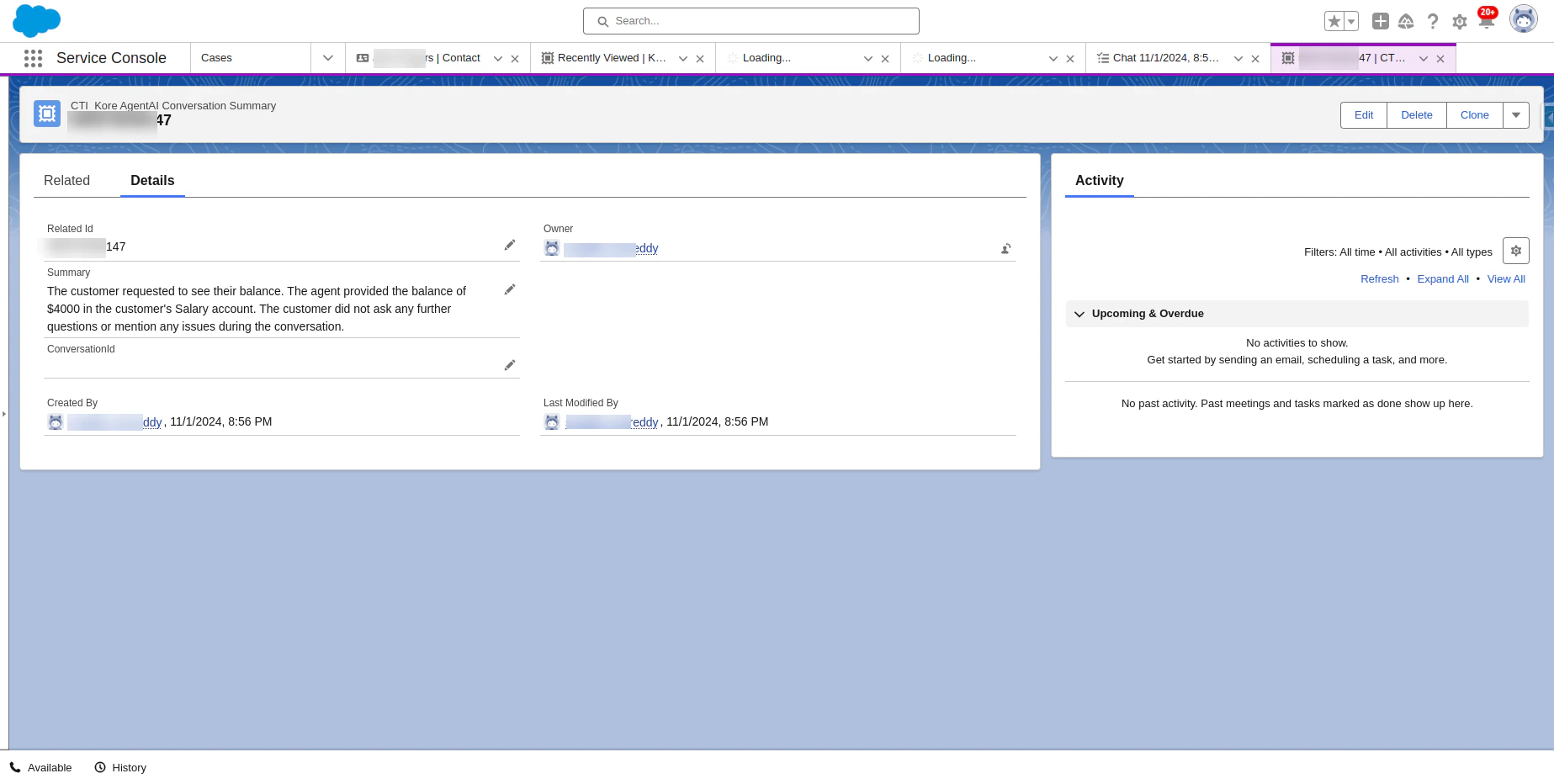Open user profile avatar menu
Screen dimensions: 1554x784
[x=1524, y=19]
